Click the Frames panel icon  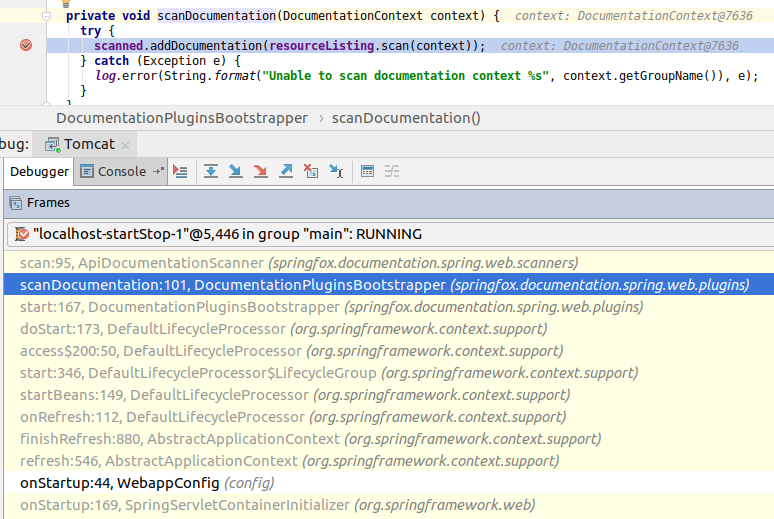click(16, 203)
